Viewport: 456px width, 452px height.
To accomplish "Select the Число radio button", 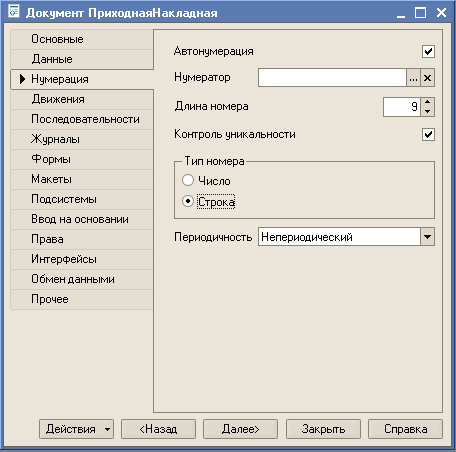I will click(x=188, y=180).
